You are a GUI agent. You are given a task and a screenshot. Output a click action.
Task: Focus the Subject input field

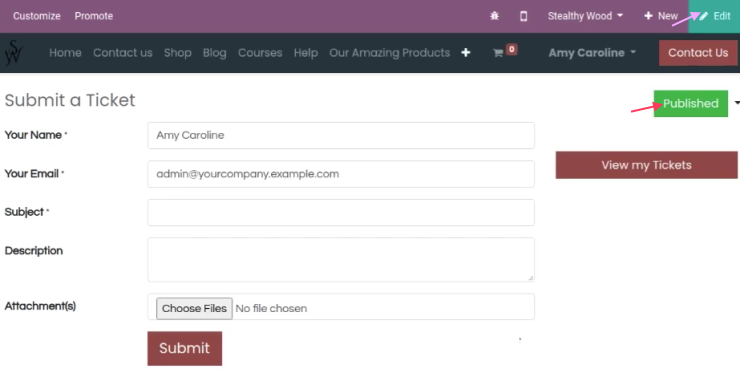[x=341, y=212]
